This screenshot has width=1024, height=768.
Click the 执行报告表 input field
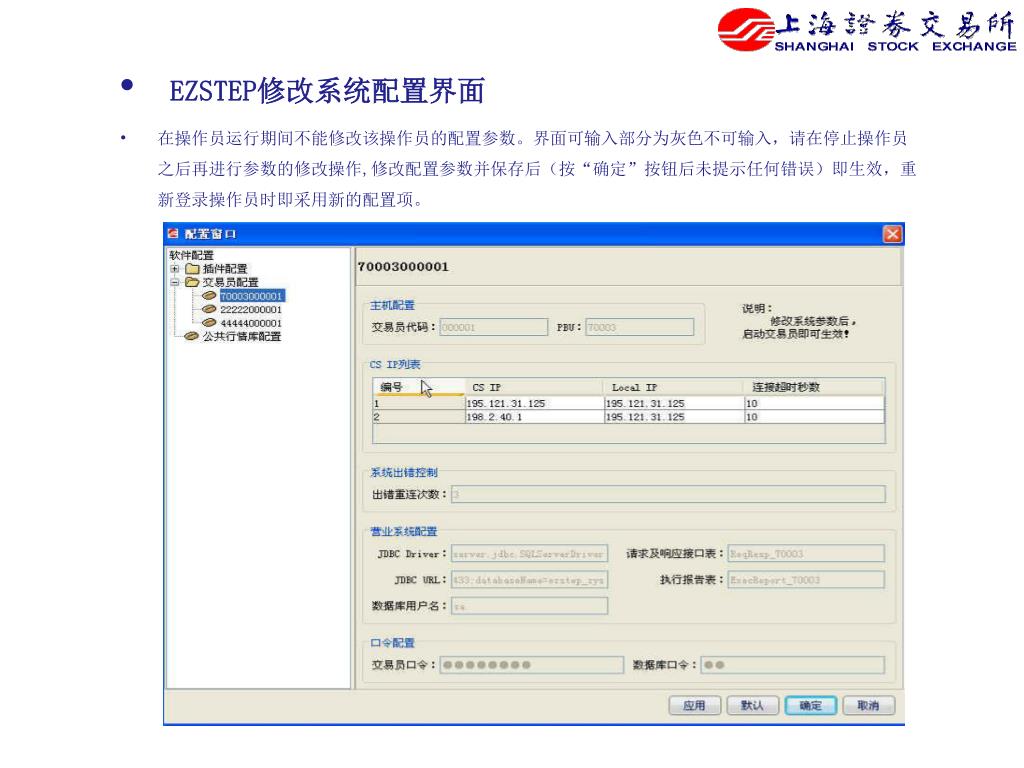pyautogui.click(x=806, y=580)
